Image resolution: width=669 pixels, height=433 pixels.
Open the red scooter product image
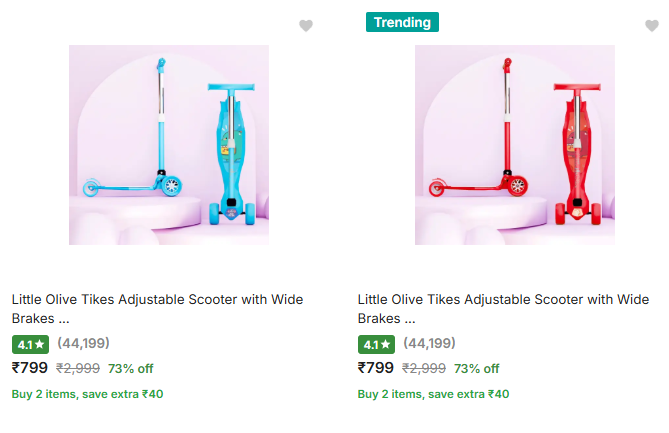pos(514,145)
